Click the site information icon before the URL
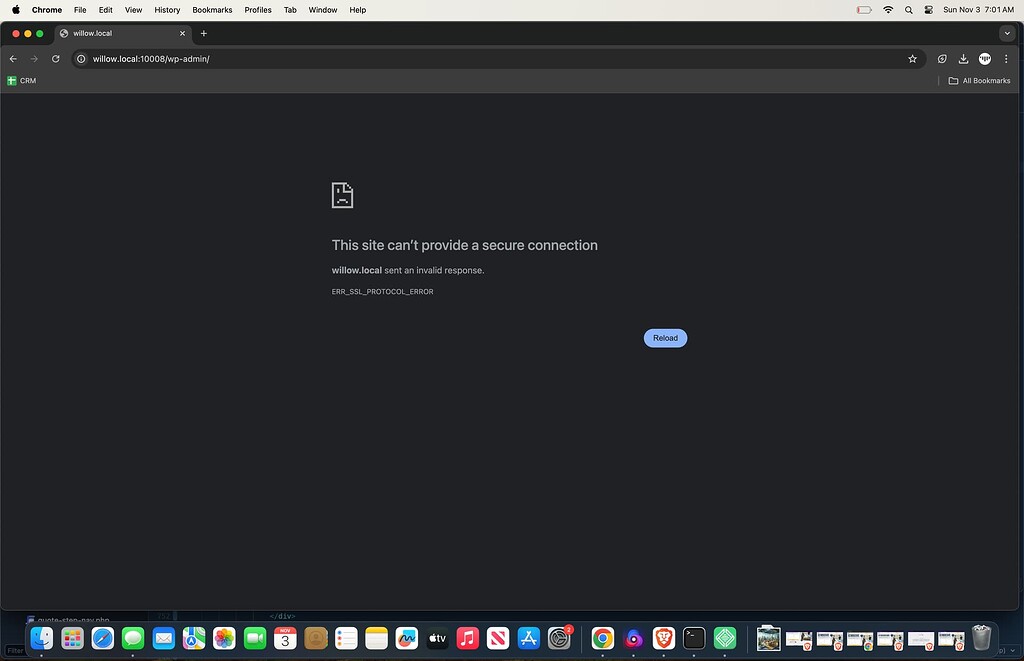This screenshot has height=661, width=1024. pos(81,59)
